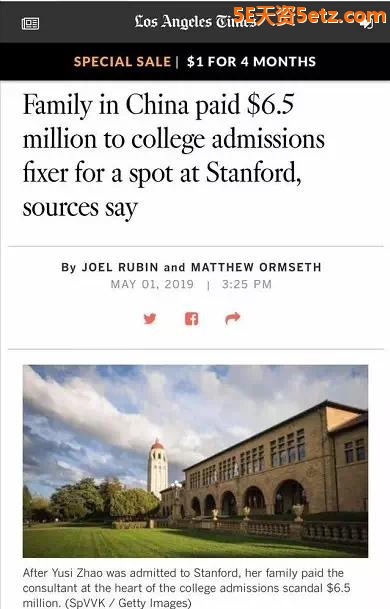
Task: Open author JOEL RUBIN's profile
Action: [x=120, y=267]
